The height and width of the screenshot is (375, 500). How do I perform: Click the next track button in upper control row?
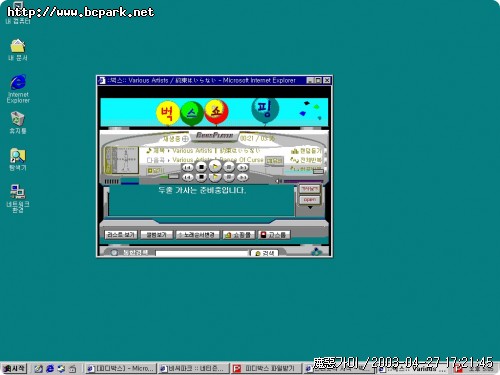click(243, 167)
